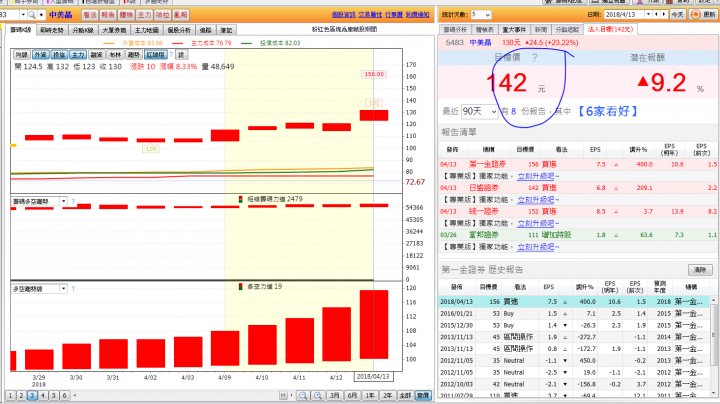Viewport: 720px width, 404px height.
Task: Click the chart scroll pause handle icon
Action: pyautogui.click(x=283, y=395)
